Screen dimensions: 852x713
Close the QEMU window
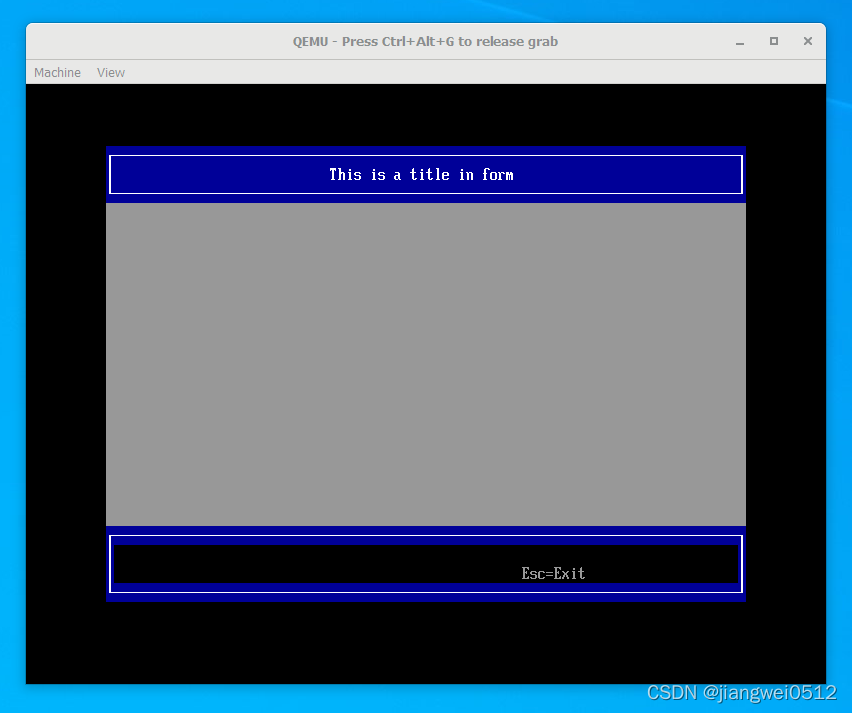(x=808, y=41)
